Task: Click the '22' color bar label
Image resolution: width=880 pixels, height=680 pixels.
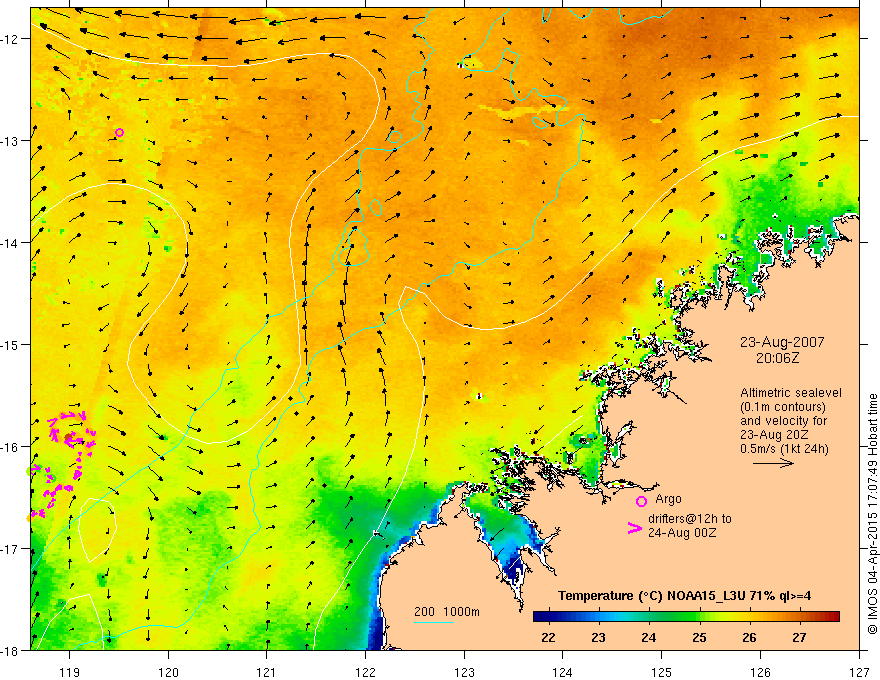Action: click(548, 637)
